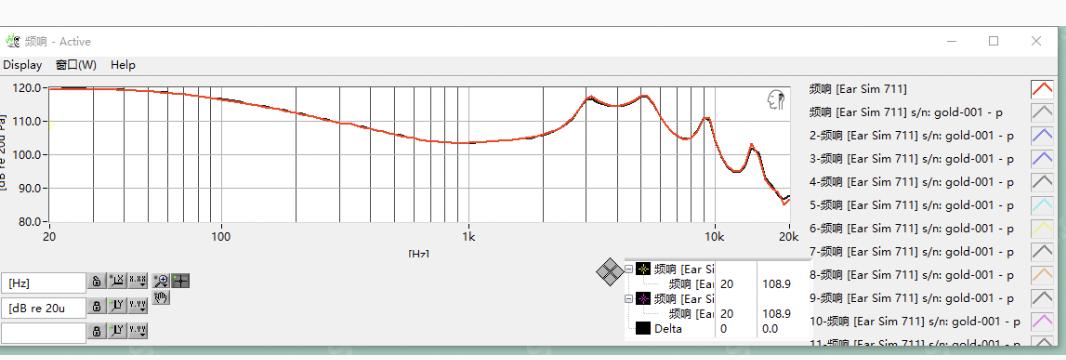
Task: Open the y.yy format menu for dB axis
Action: click(x=138, y=306)
